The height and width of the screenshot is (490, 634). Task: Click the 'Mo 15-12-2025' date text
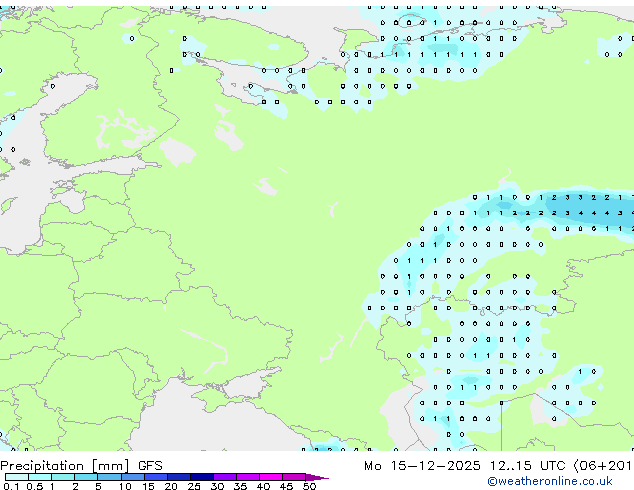(x=422, y=466)
